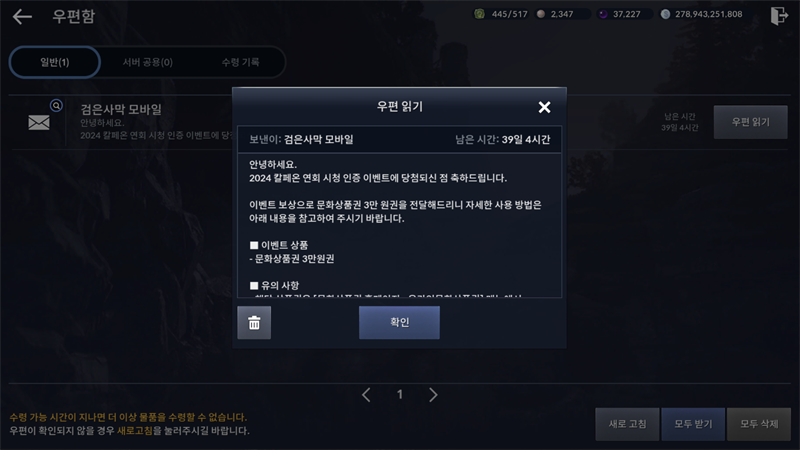Go to the previous mail page arrow
The height and width of the screenshot is (450, 800).
tap(366, 394)
